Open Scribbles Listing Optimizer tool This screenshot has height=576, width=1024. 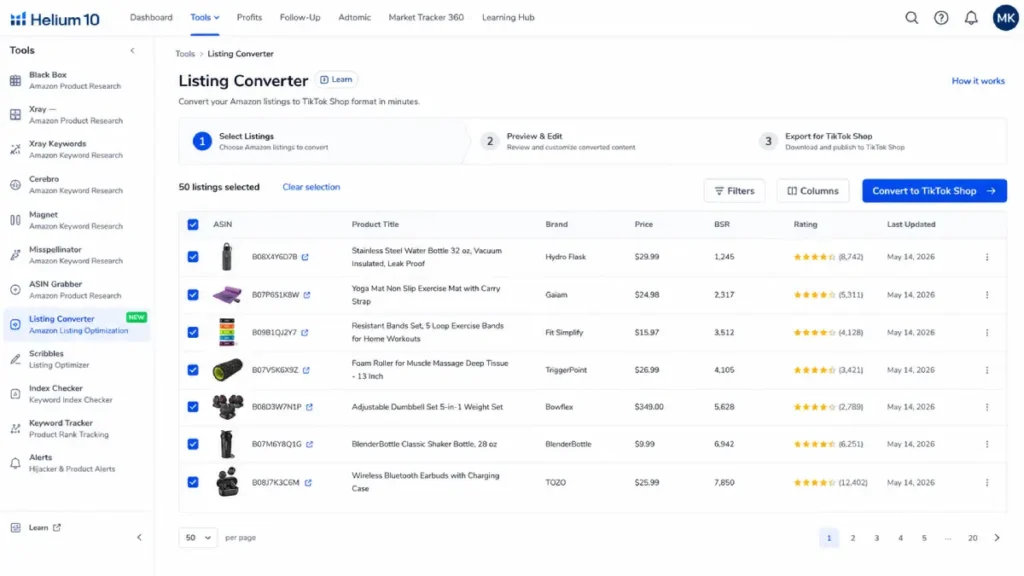pyautogui.click(x=76, y=359)
